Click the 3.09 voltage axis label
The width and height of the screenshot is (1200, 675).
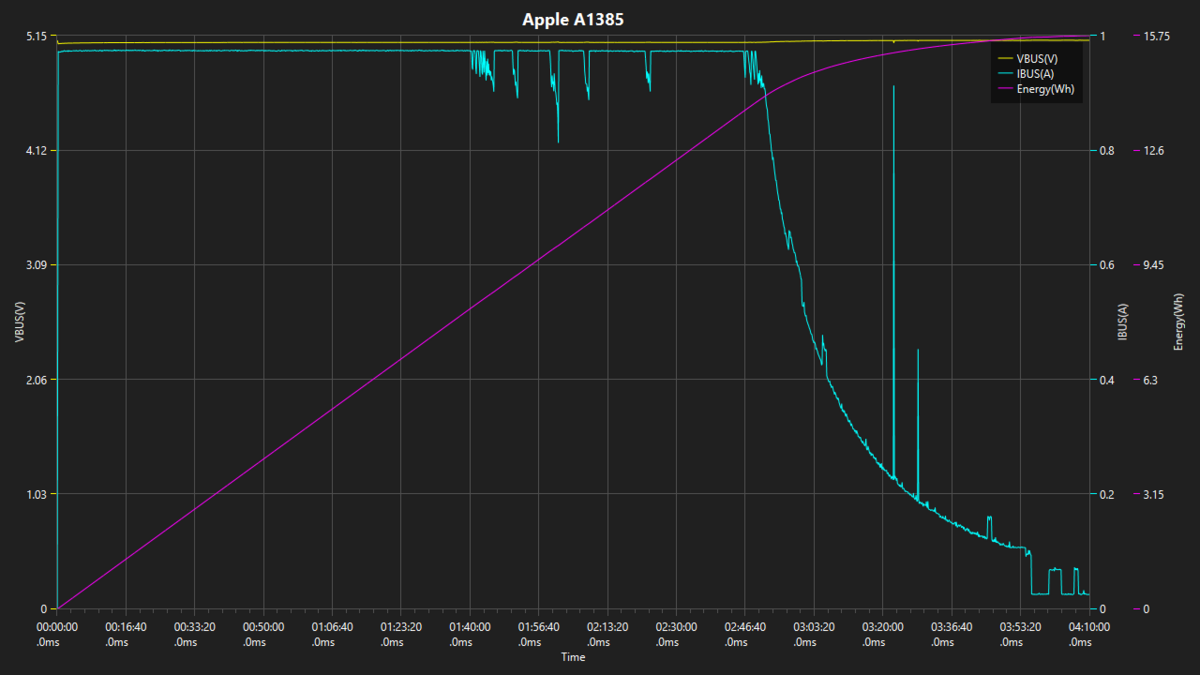pyautogui.click(x=37, y=265)
